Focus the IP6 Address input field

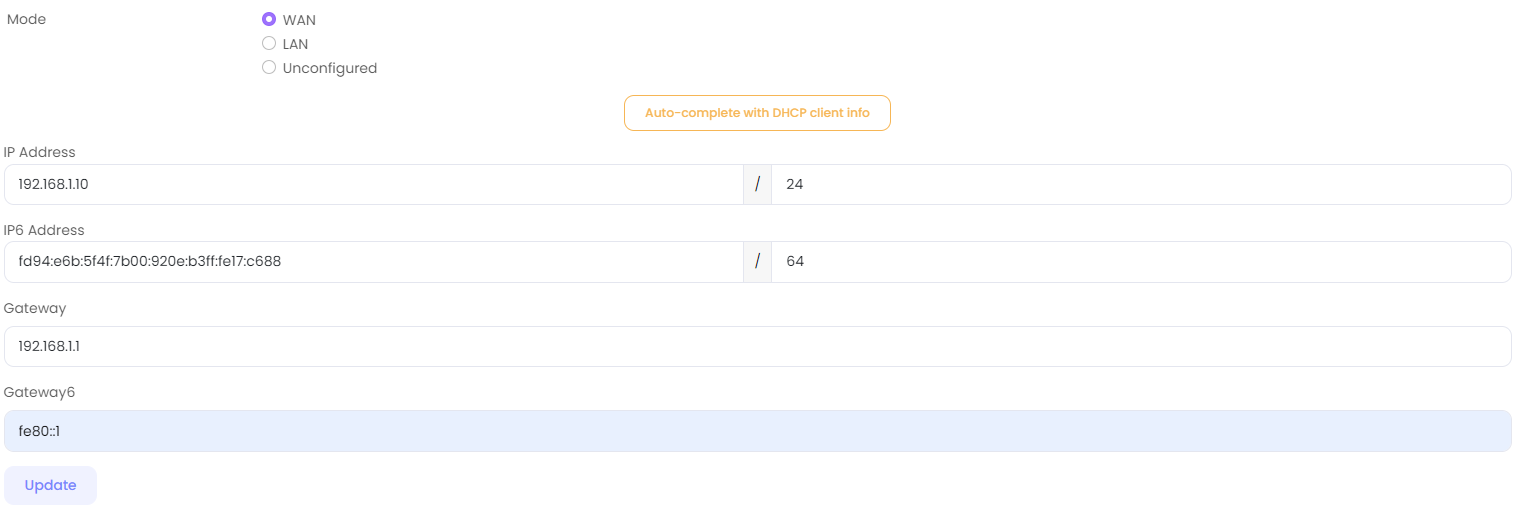pos(373,261)
